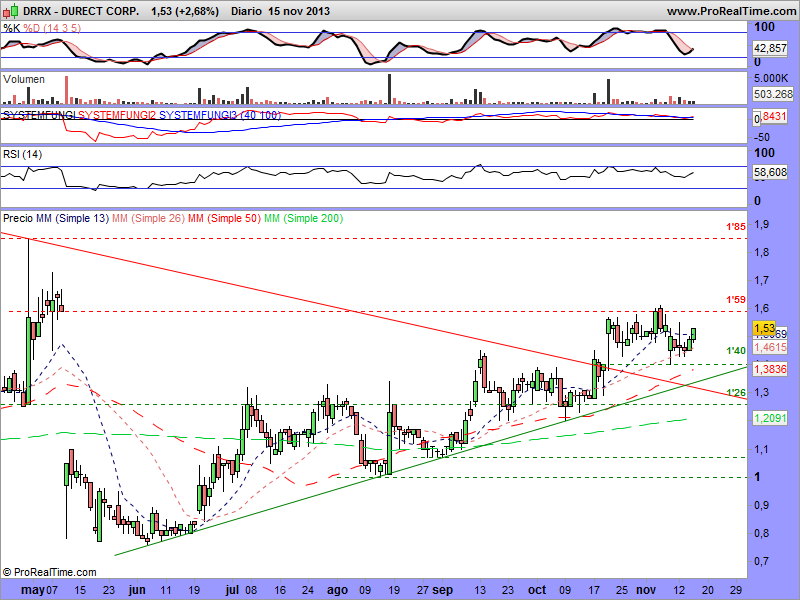The image size is (800, 600).
Task: Click the nov month label on time axis
Action: 646,590
